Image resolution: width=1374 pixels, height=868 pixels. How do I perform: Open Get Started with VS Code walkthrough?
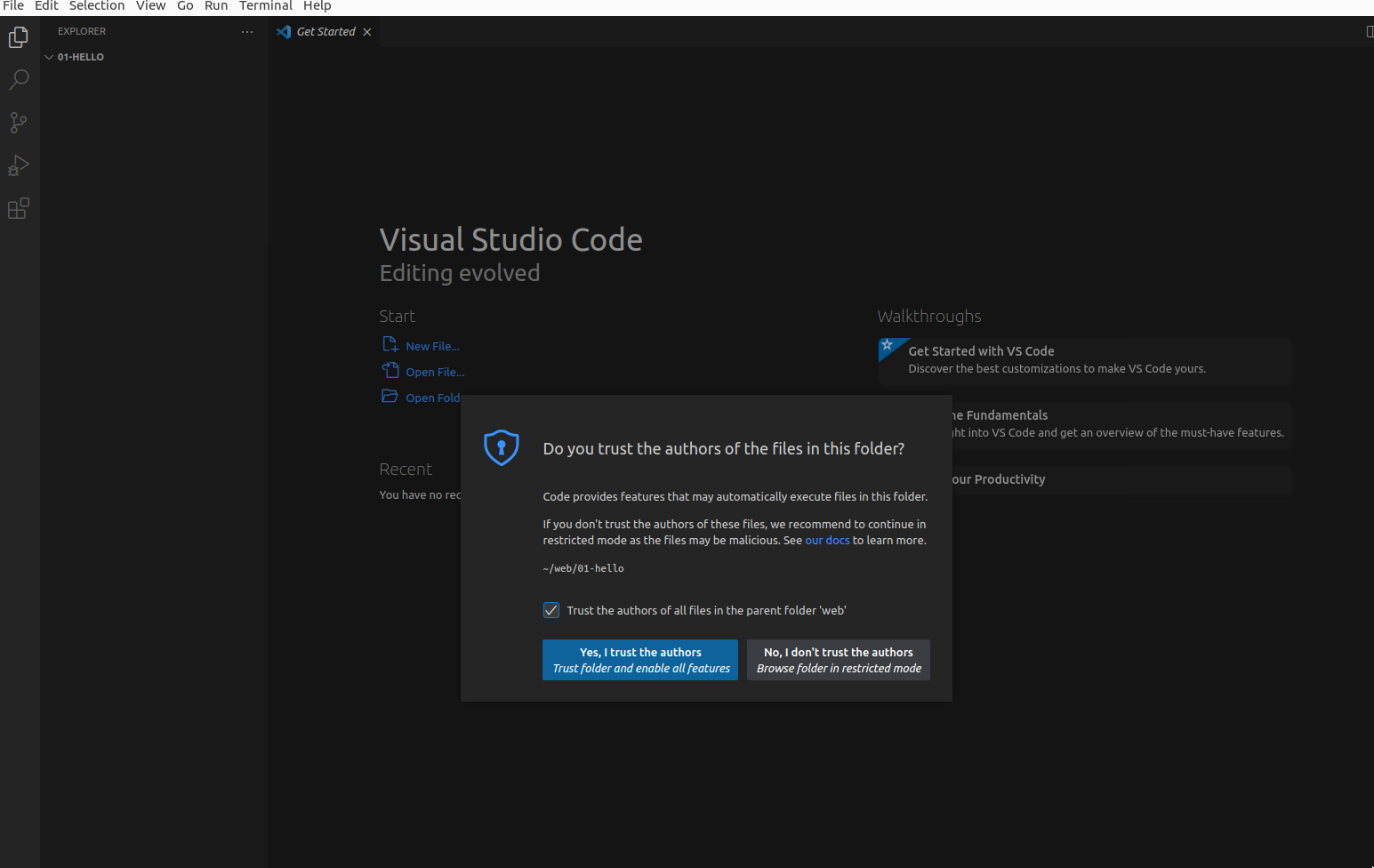[x=1085, y=360]
